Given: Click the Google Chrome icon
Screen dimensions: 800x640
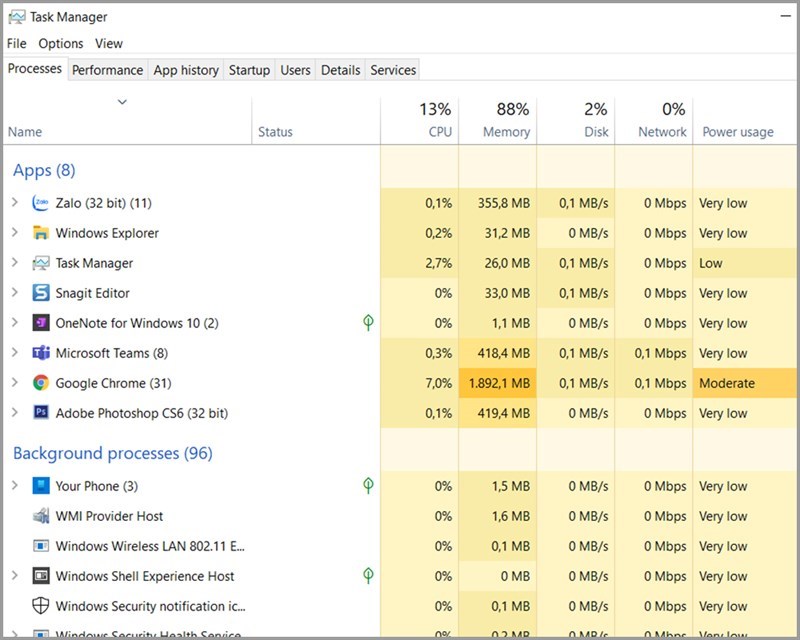Looking at the screenshot, I should tap(41, 383).
